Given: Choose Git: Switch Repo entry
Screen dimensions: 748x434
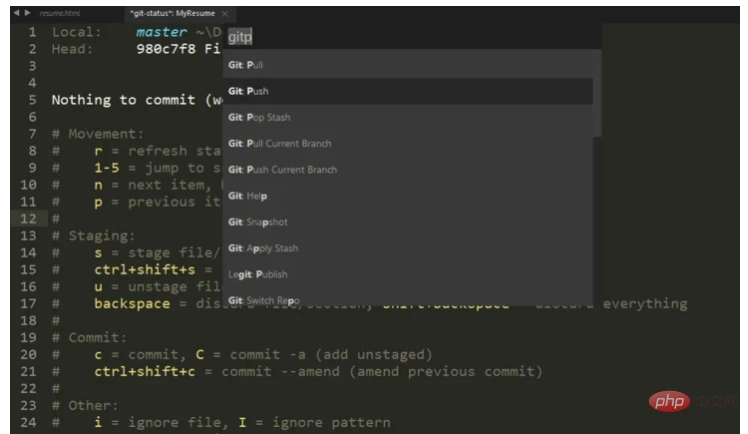Looking at the screenshot, I should click(x=408, y=299).
